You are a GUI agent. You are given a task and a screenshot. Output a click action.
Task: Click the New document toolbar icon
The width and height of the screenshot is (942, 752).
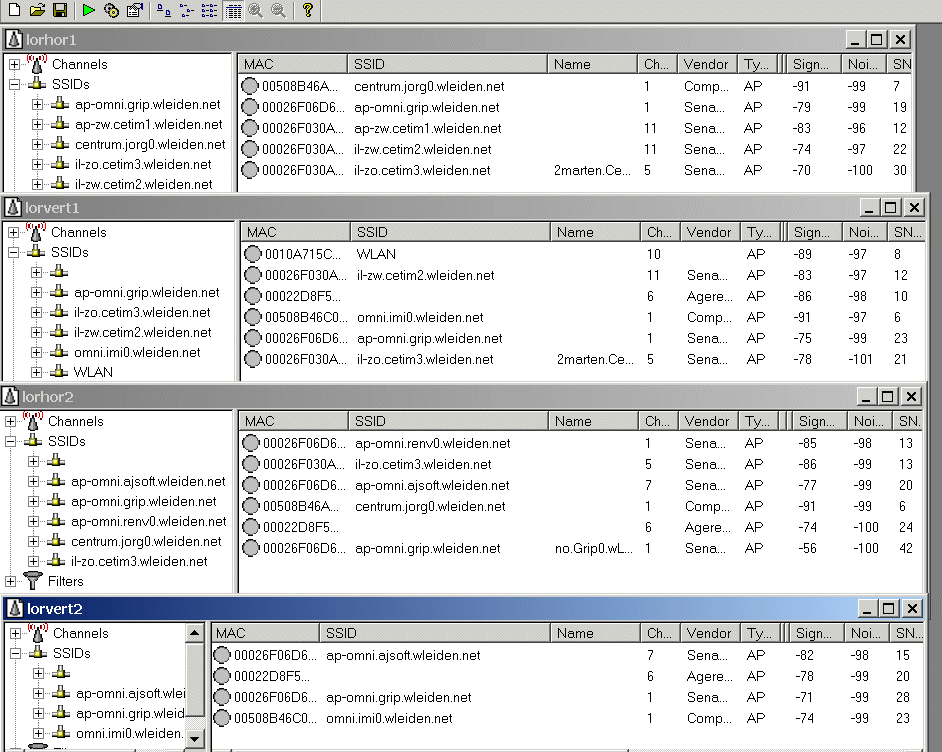click(x=13, y=10)
